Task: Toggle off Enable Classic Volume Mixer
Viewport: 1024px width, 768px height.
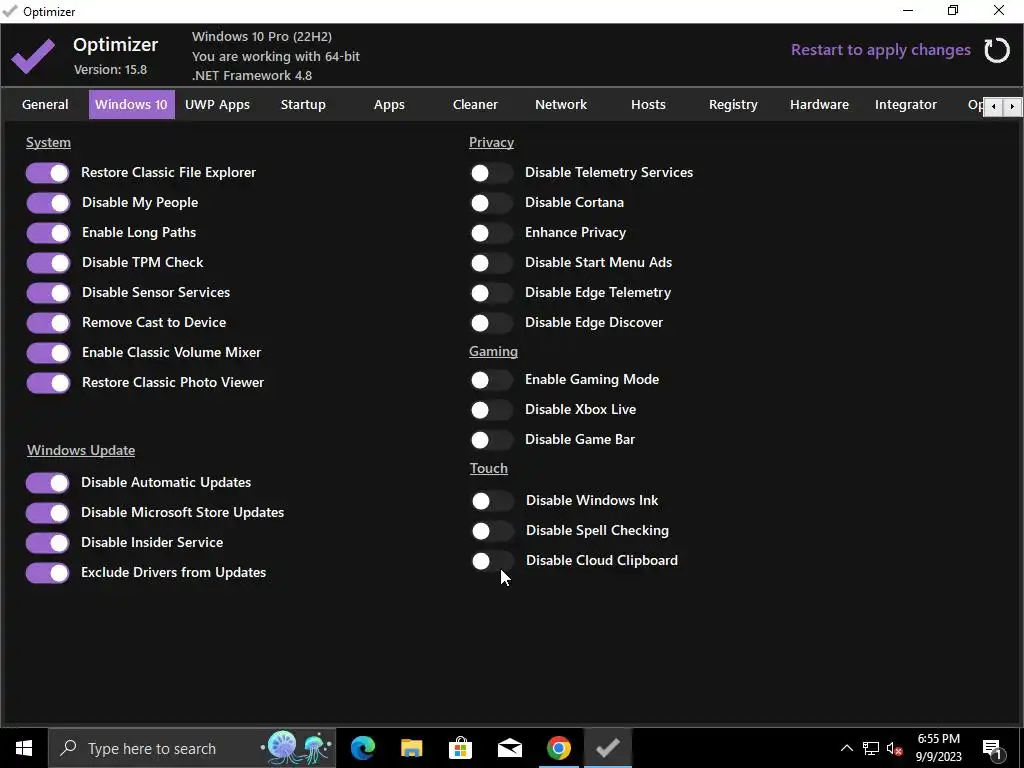Action: pyautogui.click(x=48, y=353)
